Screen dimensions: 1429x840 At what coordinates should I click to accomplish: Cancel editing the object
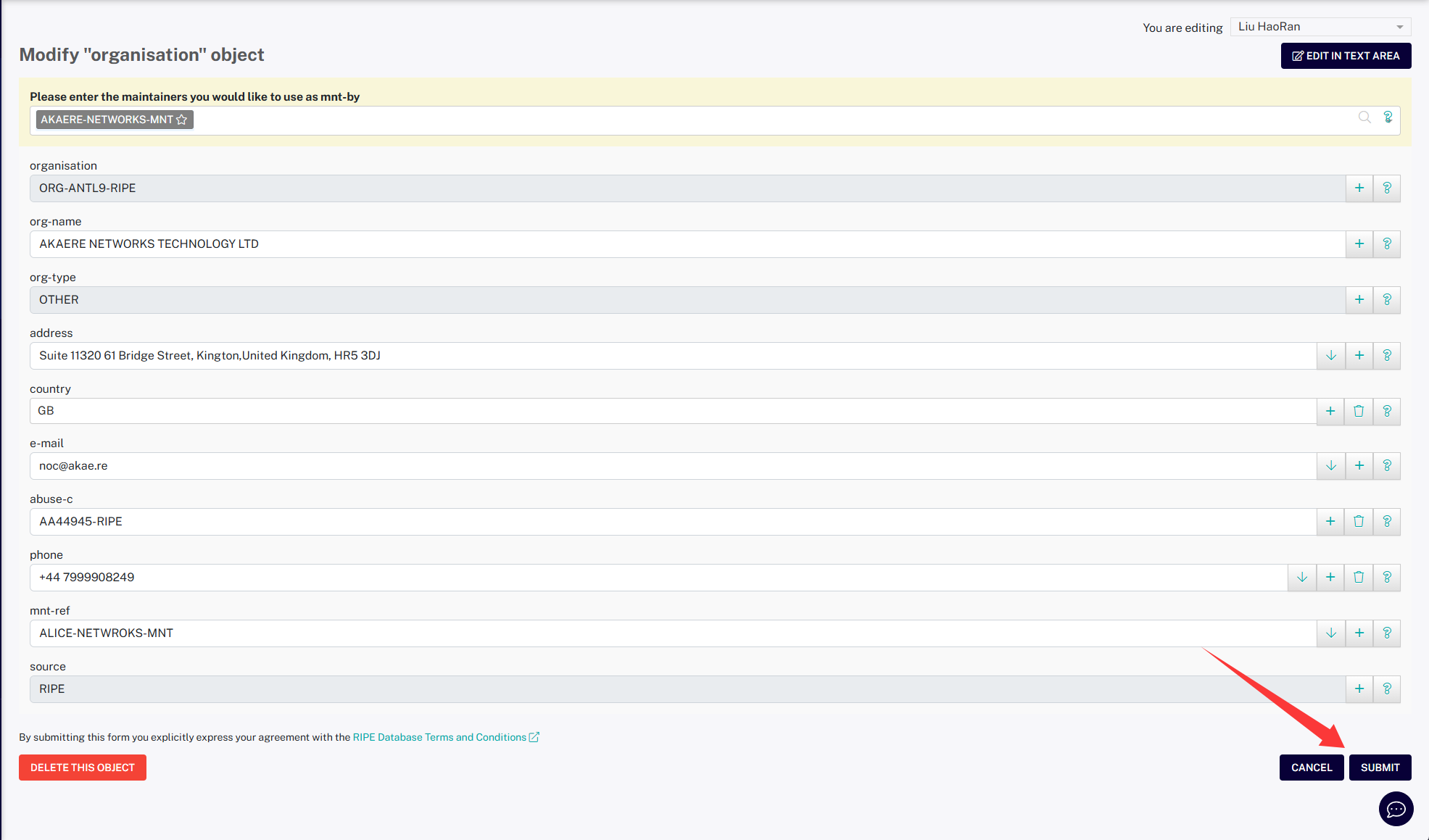click(x=1311, y=768)
